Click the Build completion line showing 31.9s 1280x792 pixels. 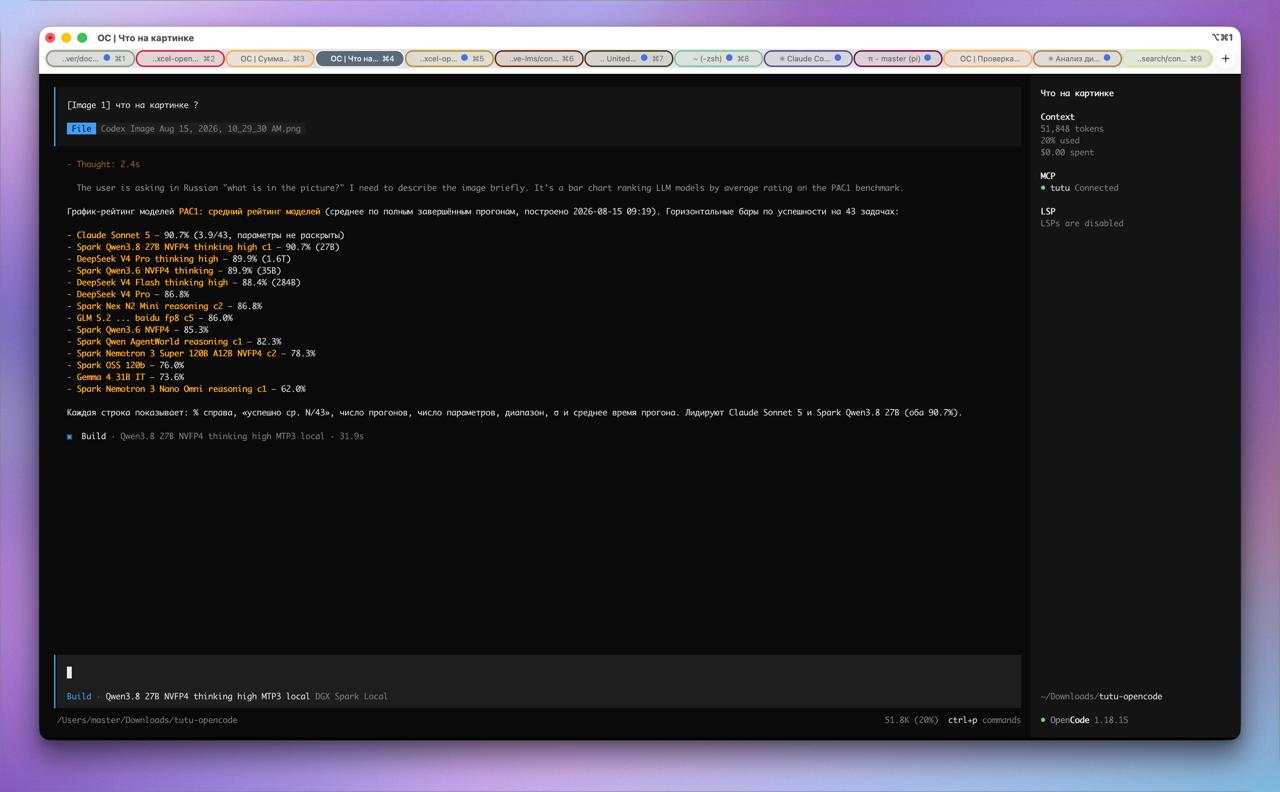tap(216, 437)
